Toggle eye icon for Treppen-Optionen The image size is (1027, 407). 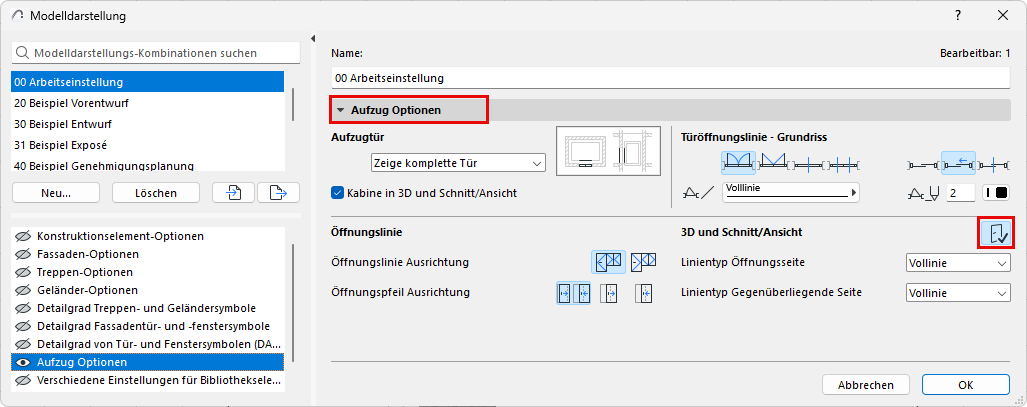coord(24,272)
